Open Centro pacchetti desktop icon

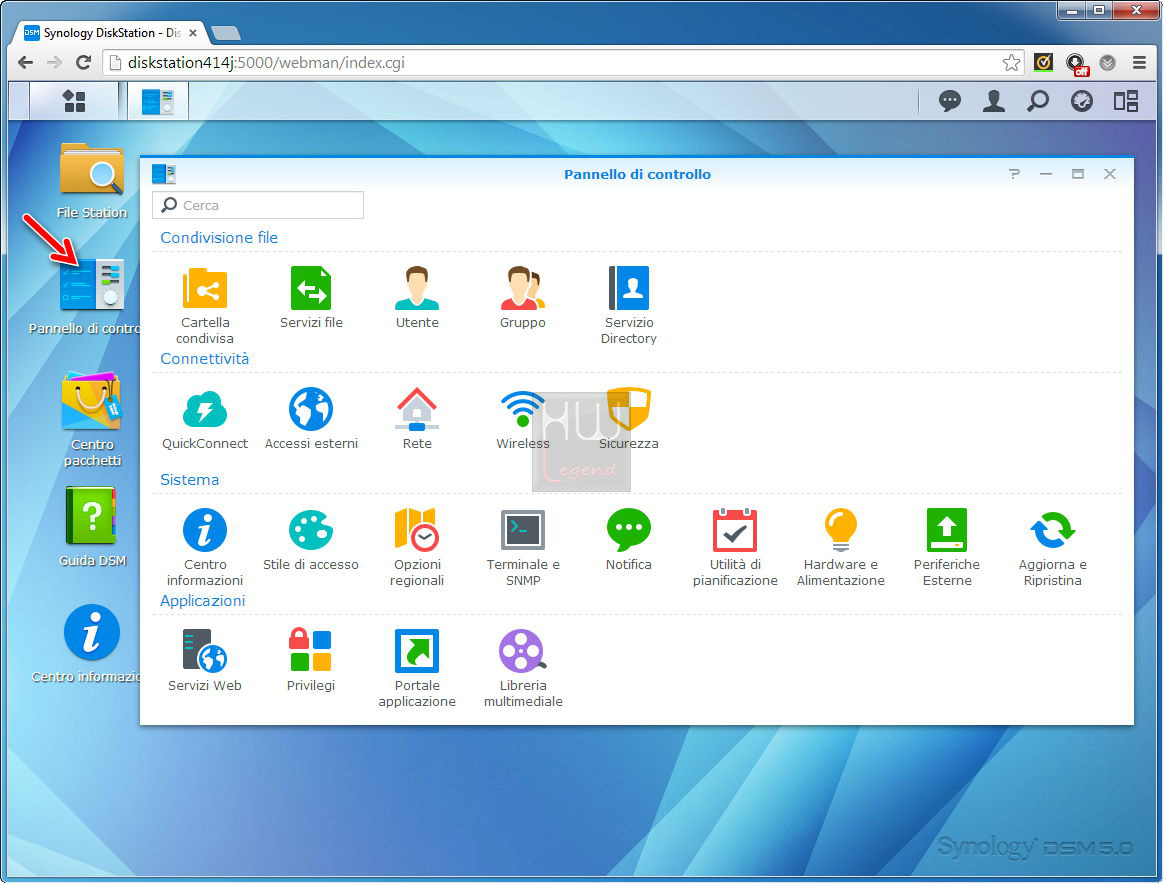point(92,419)
